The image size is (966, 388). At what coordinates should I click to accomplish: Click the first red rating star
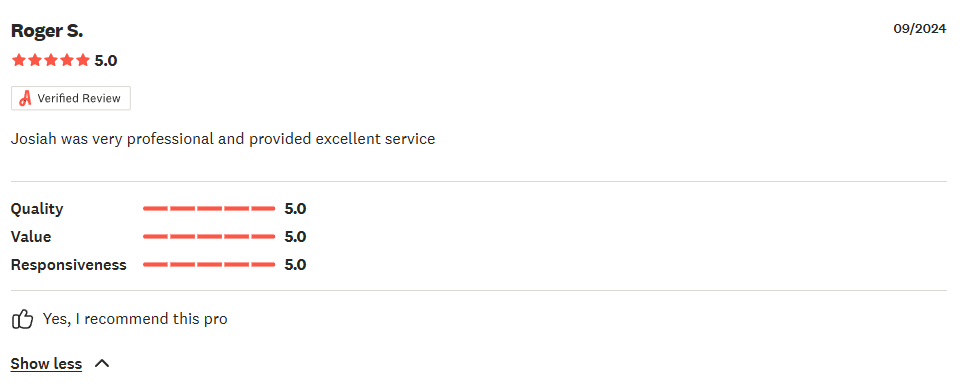[x=18, y=60]
